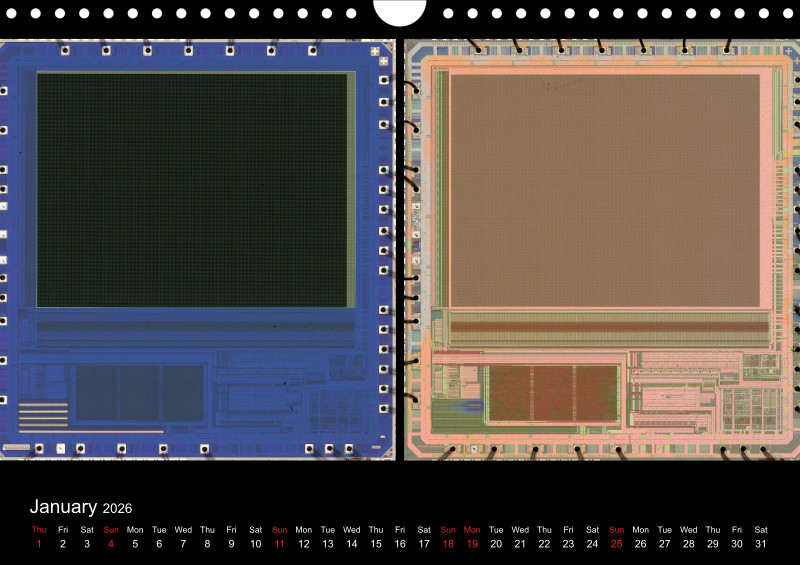Click date 25 in red
800x565 pixels.
[616, 544]
